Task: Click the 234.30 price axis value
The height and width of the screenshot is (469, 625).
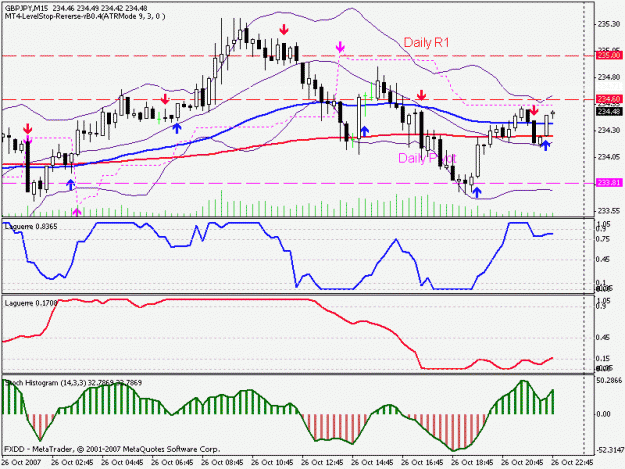Action: 609,130
